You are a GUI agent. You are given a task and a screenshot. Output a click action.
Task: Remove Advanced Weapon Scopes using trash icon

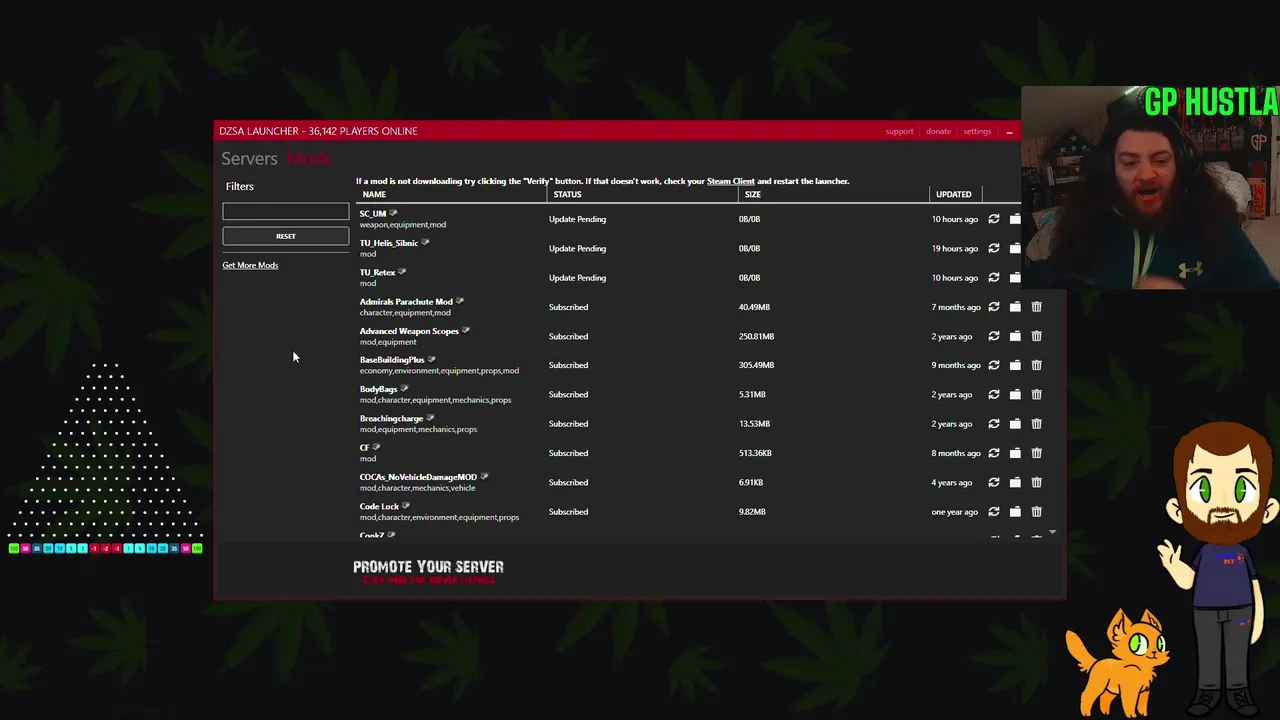1036,336
